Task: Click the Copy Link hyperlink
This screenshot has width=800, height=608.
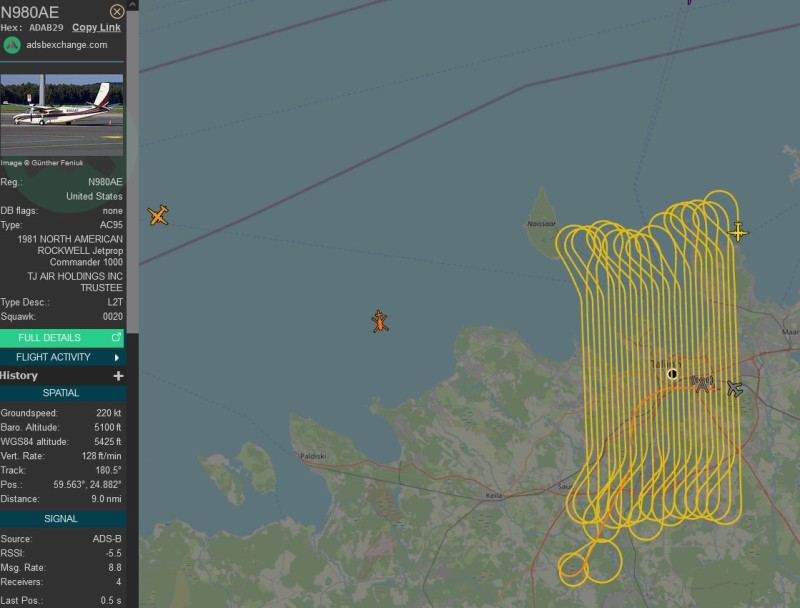Action: click(96, 27)
